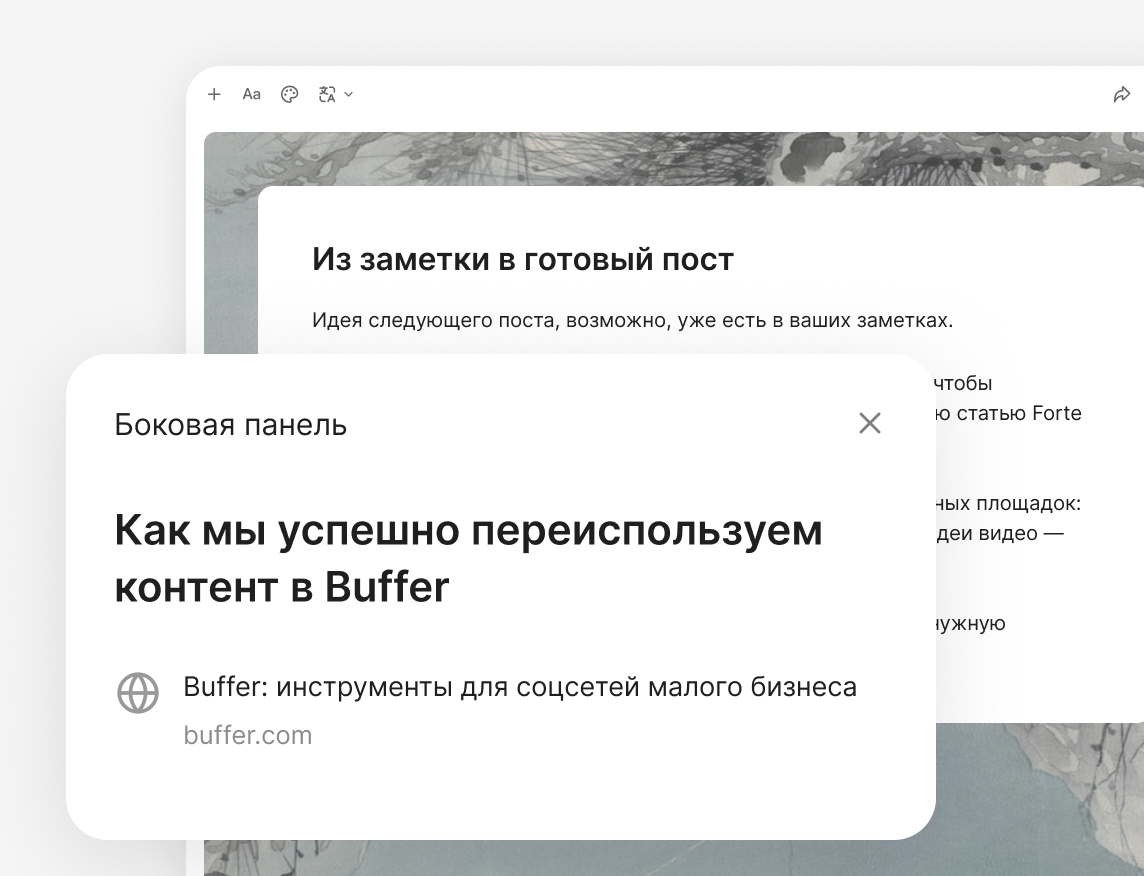Click the plus icon to add content
The image size is (1144, 876).
pos(214,94)
